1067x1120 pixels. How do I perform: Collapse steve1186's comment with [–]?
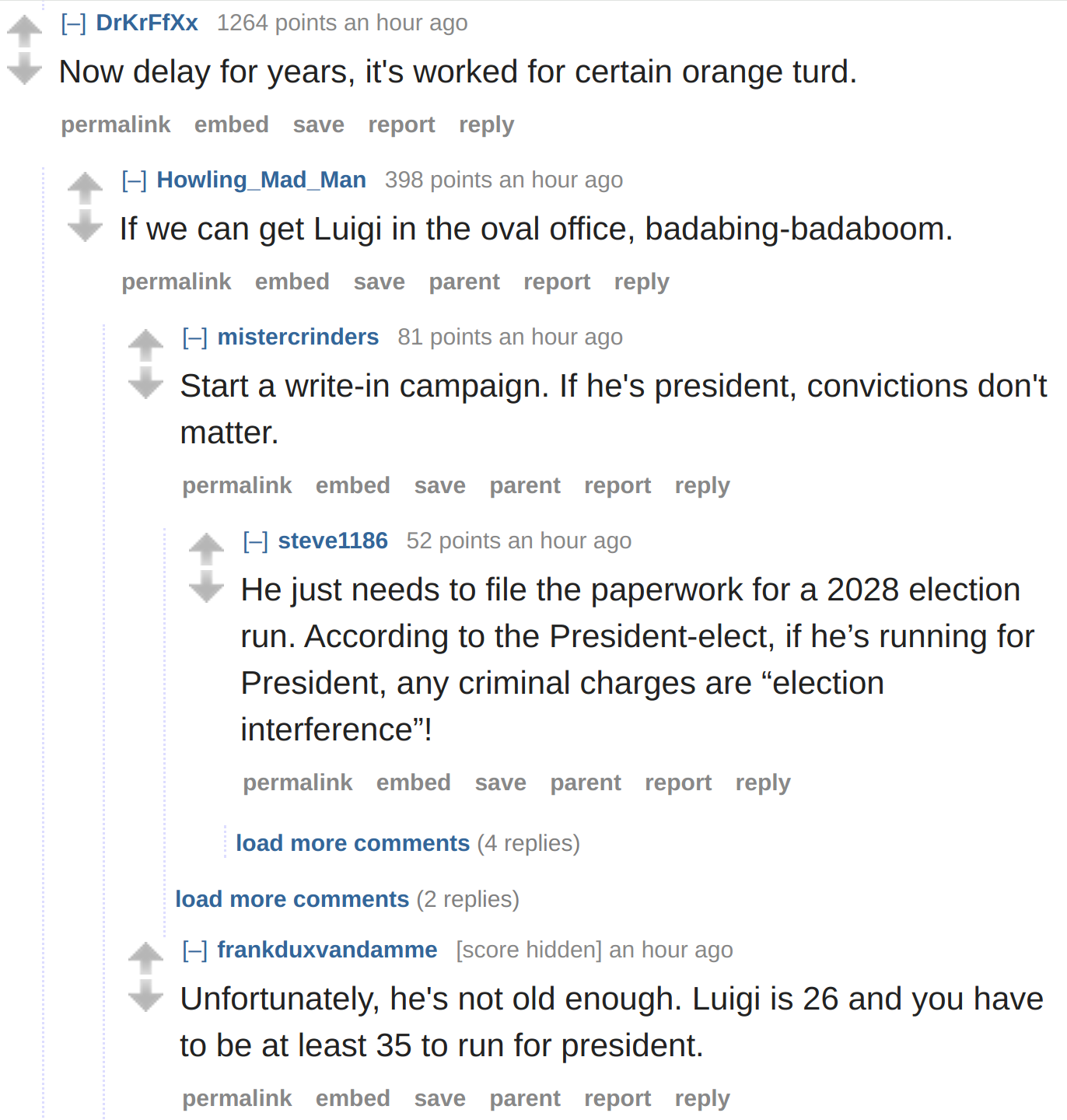pyautogui.click(x=256, y=541)
